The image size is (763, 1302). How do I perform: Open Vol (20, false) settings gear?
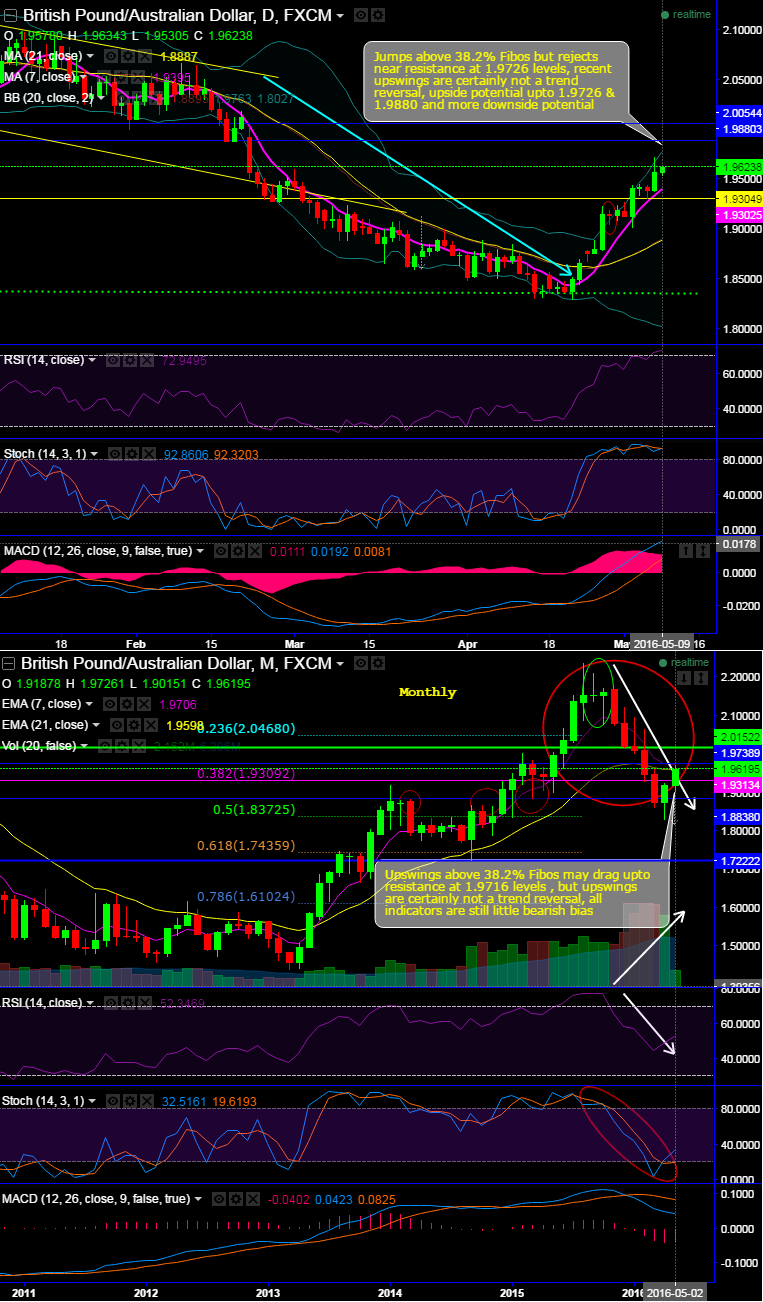(x=122, y=745)
